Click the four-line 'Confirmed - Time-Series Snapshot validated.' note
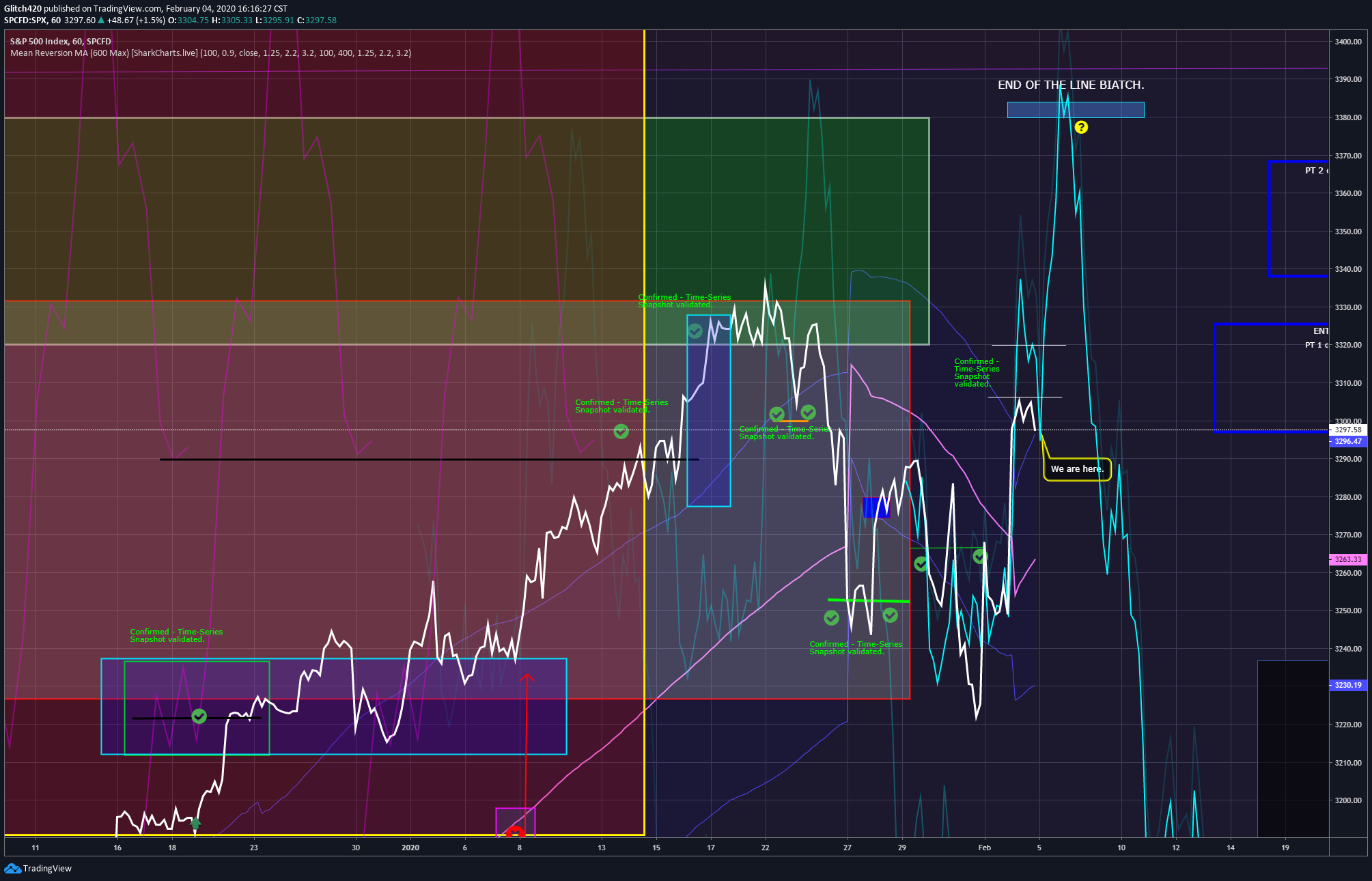The height and width of the screenshot is (881, 1372). [977, 372]
